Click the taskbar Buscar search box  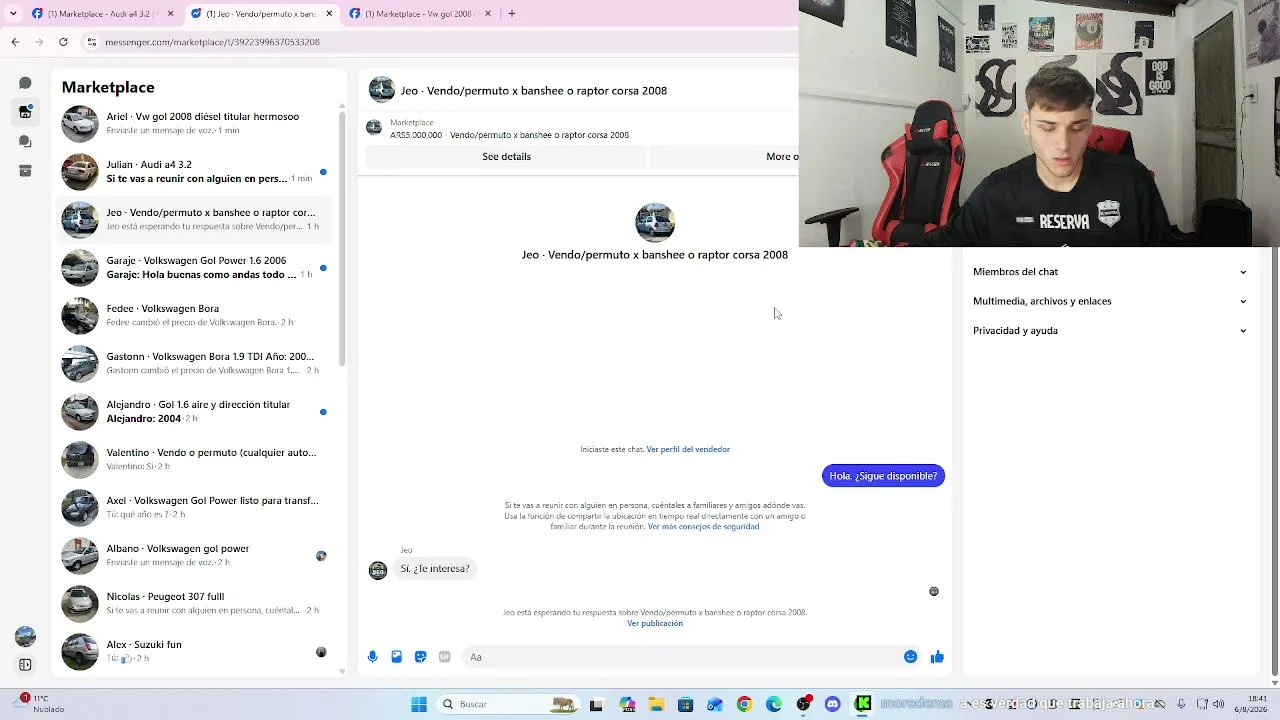510,704
